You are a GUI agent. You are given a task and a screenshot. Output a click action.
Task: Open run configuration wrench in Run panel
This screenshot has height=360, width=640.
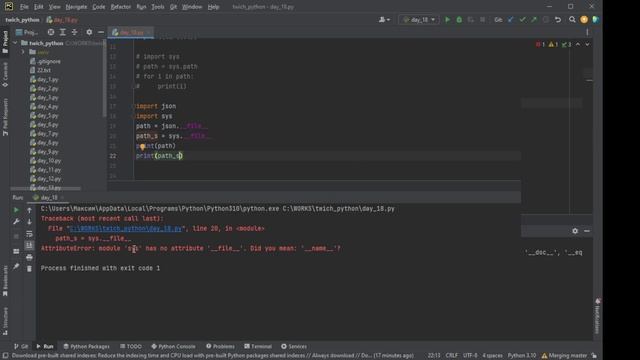(16, 222)
